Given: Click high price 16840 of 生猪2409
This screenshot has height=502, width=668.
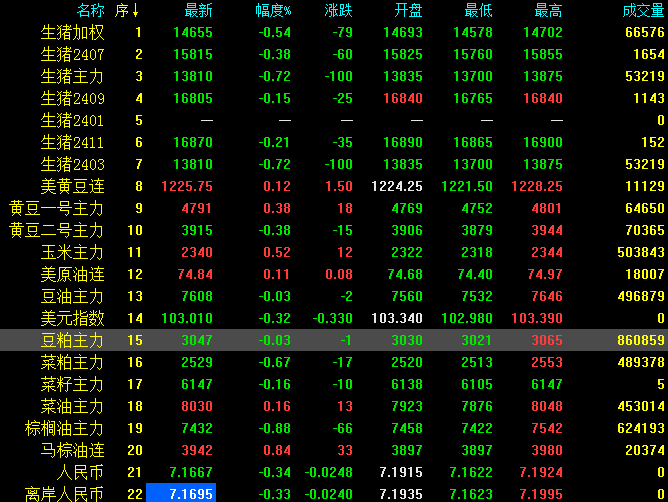Looking at the screenshot, I should click(x=543, y=98).
